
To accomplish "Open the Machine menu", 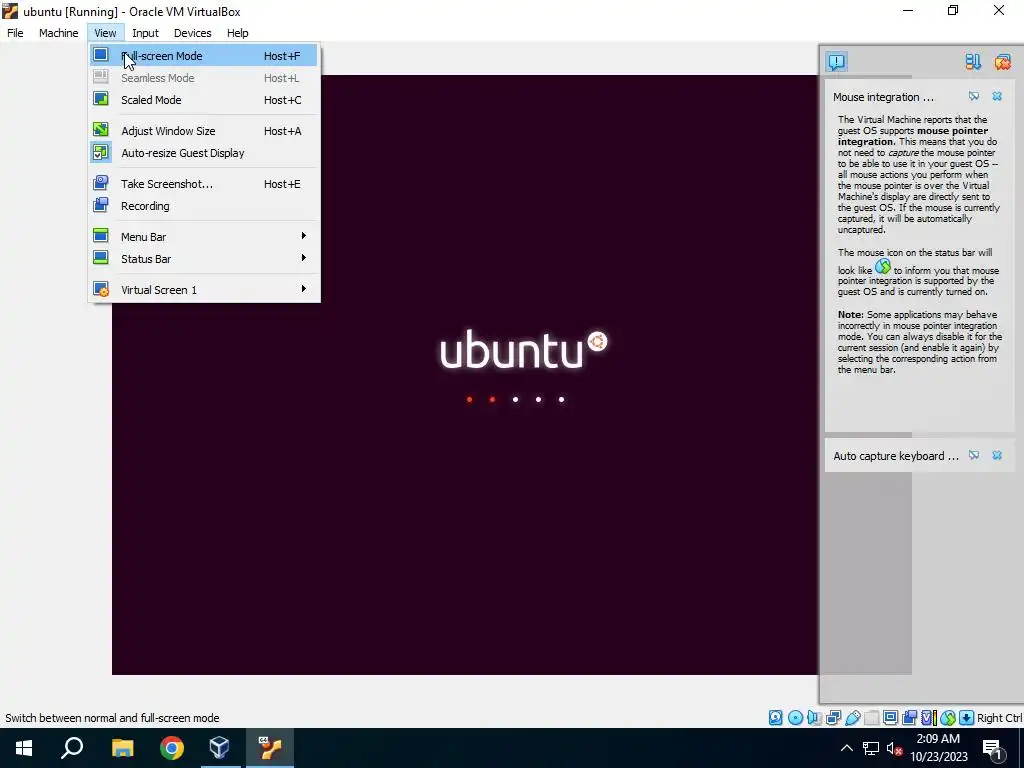I will click(x=59, y=33).
